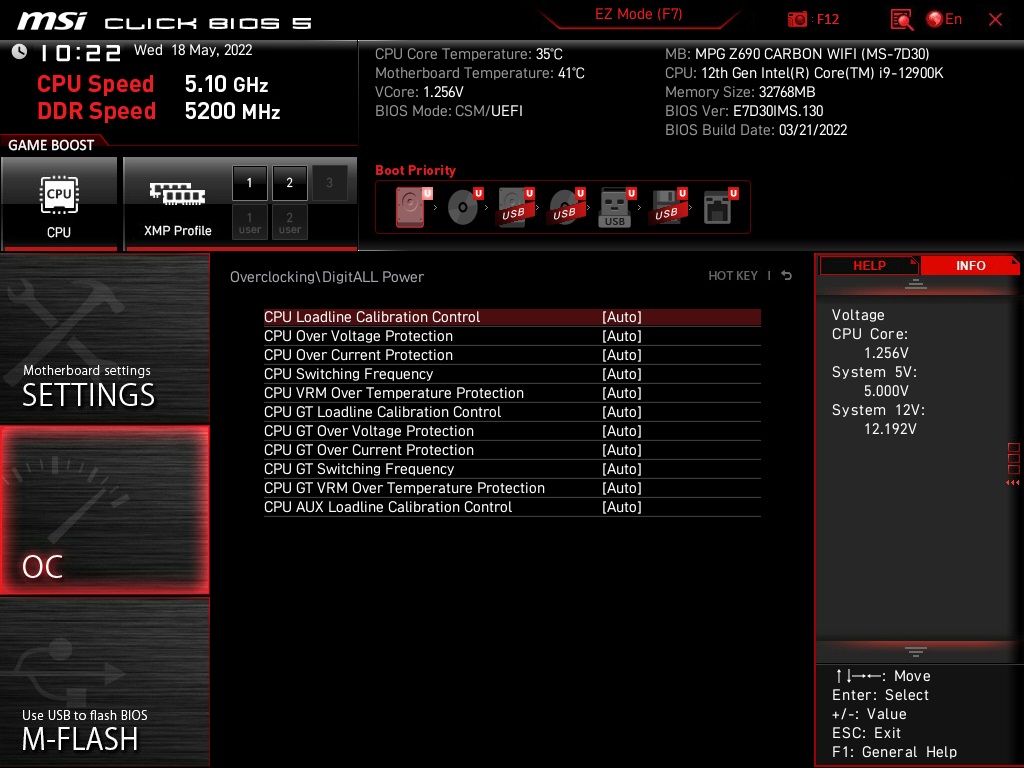Open CPU GT Over Current Protection [Auto] value
The image size is (1024, 768).
tap(622, 449)
